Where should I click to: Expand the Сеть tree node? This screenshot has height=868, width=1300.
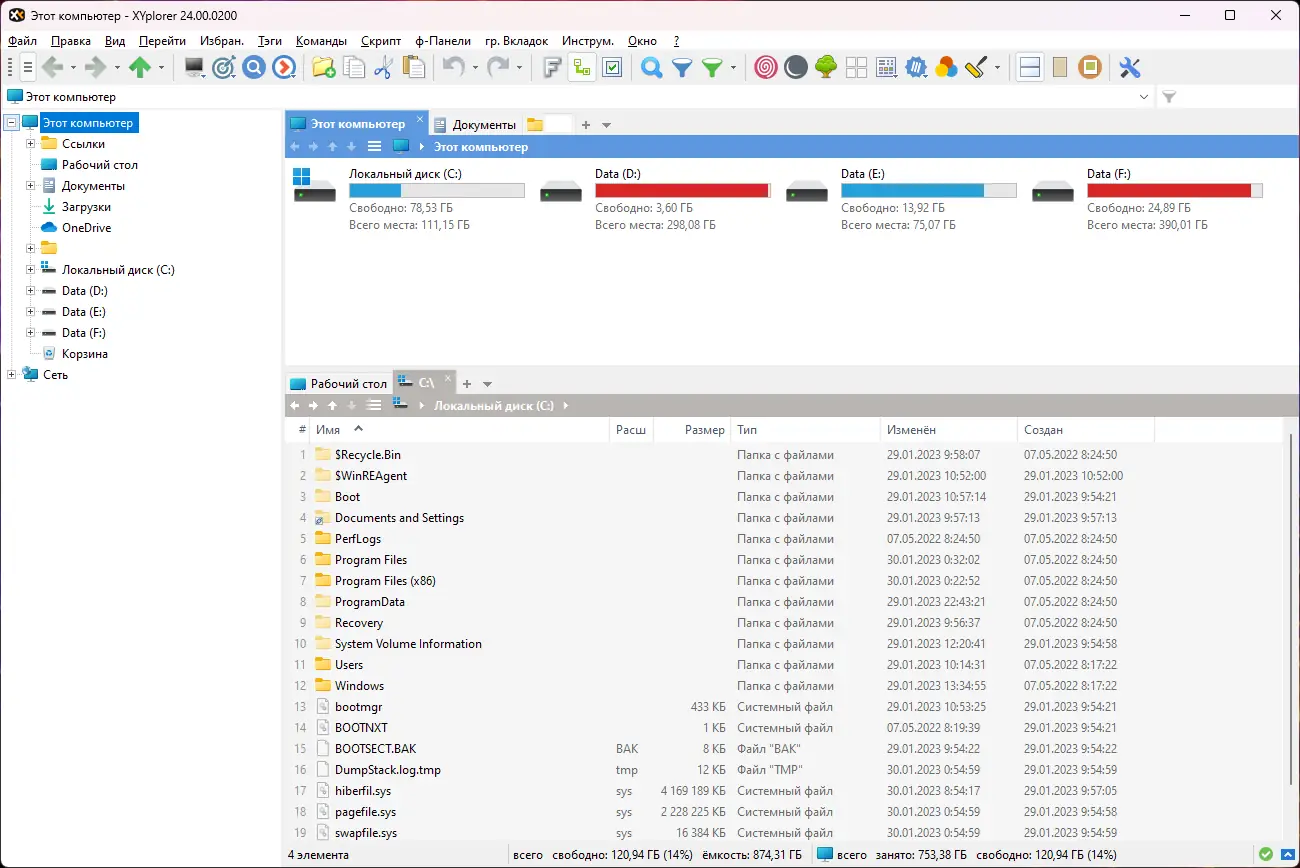tap(12, 375)
